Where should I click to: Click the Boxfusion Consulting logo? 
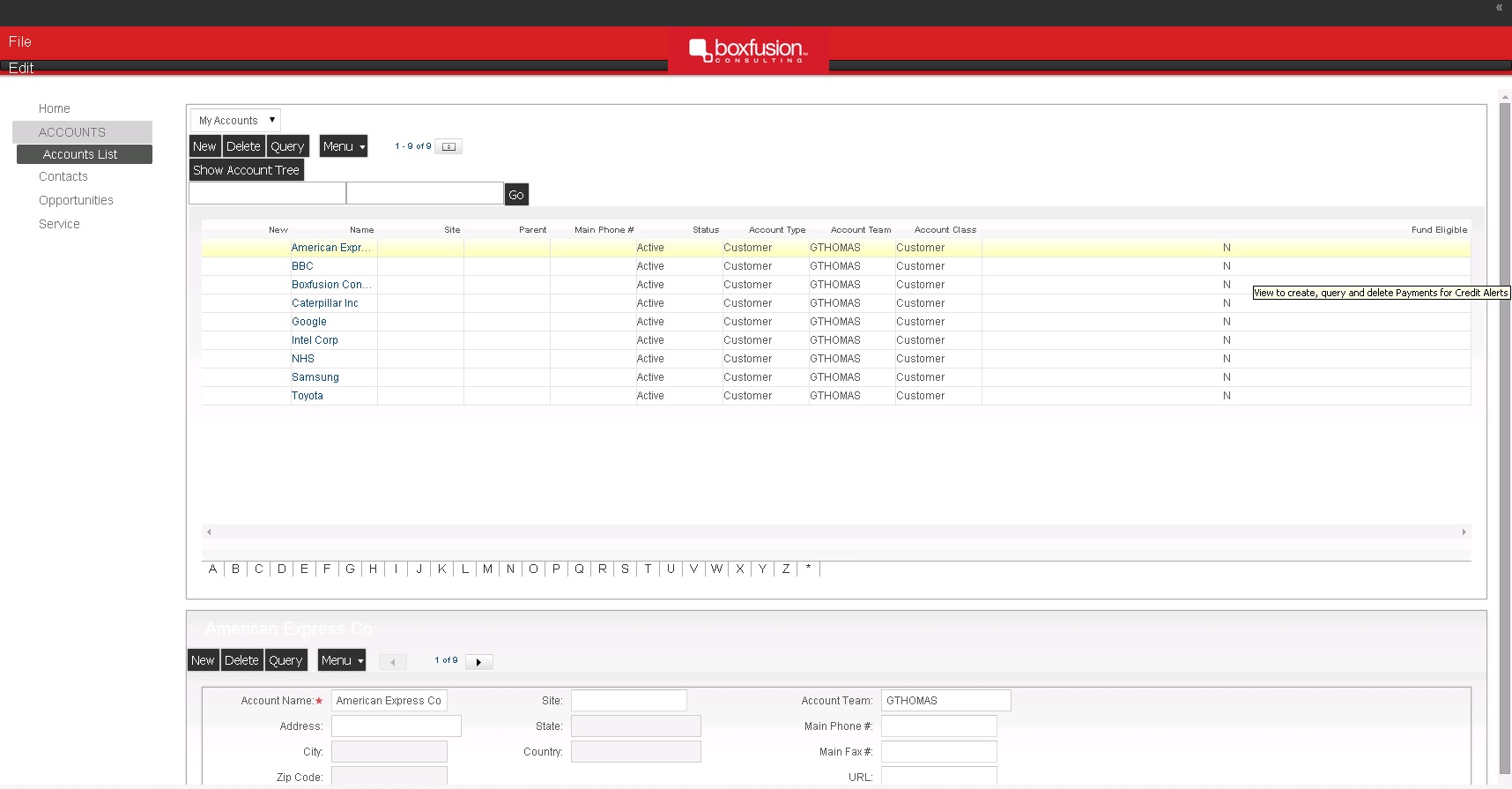click(748, 50)
